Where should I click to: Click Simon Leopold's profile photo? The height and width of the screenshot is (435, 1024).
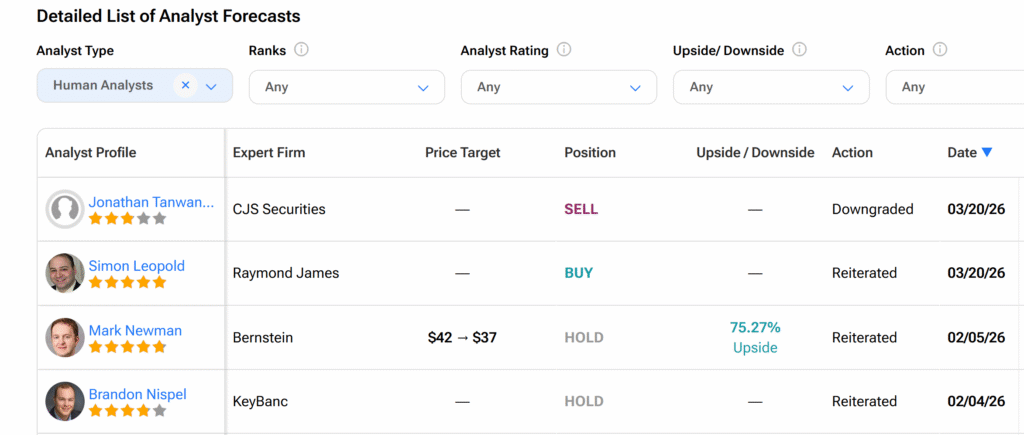[x=65, y=273]
